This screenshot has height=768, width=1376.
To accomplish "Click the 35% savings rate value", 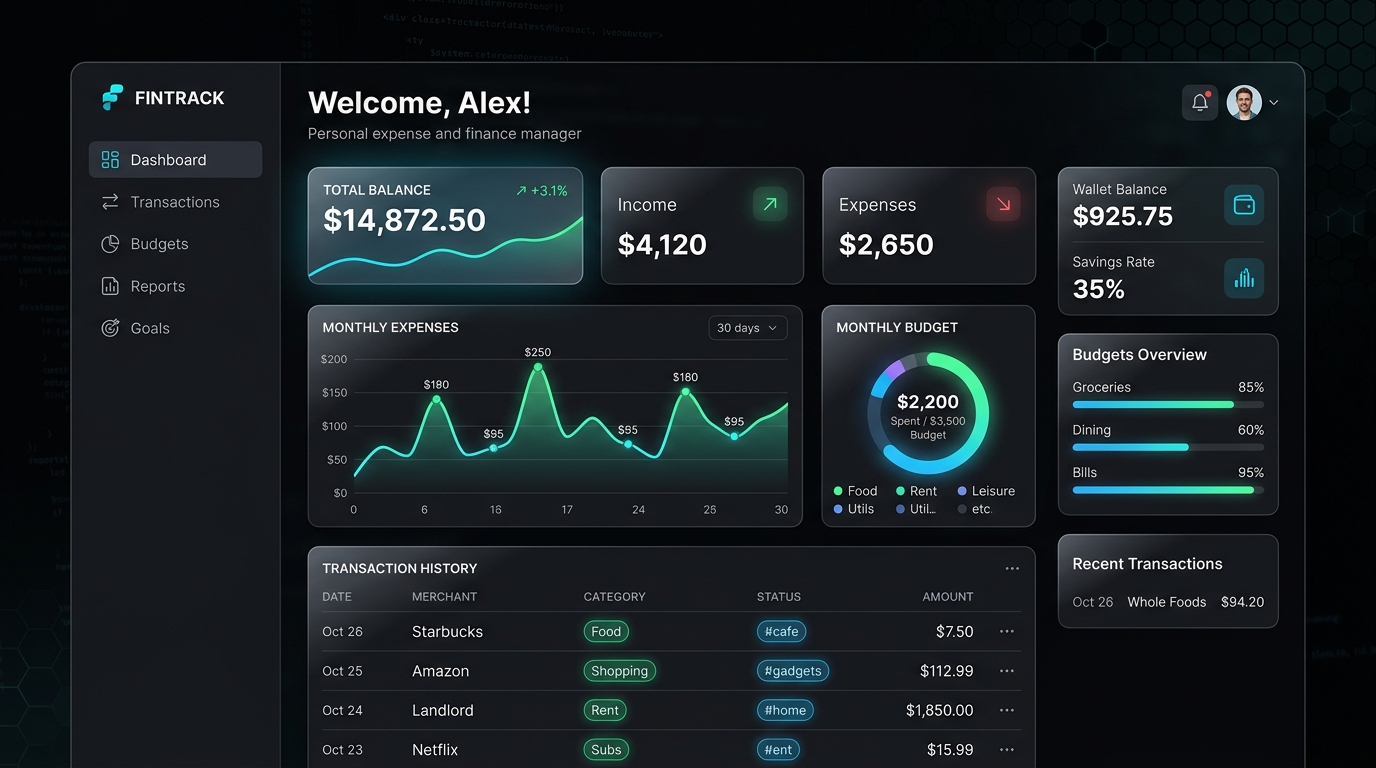I will tap(1099, 289).
